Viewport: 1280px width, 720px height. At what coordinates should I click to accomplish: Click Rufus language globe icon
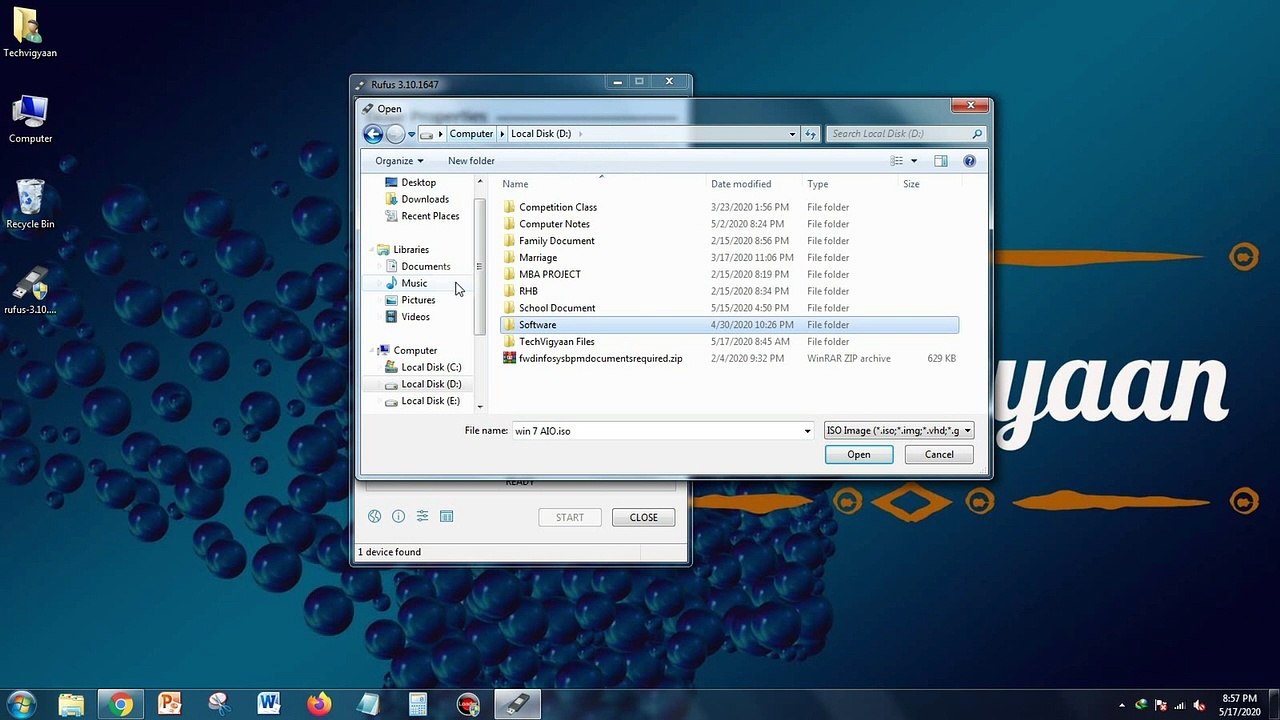tap(374, 517)
